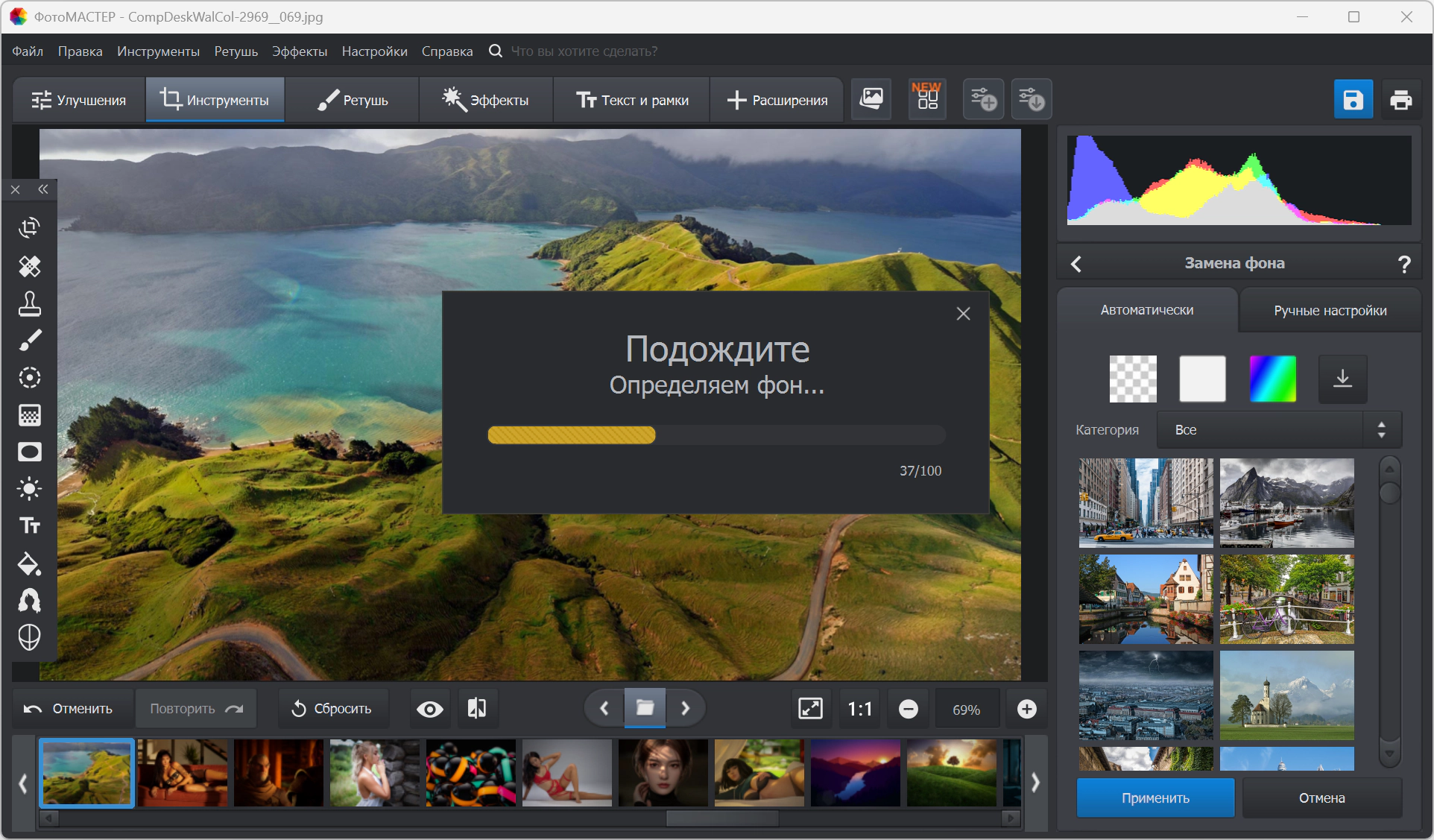Screen dimensions: 1434x840
Task: Select the crop and rotate tool icon
Action: (x=29, y=228)
